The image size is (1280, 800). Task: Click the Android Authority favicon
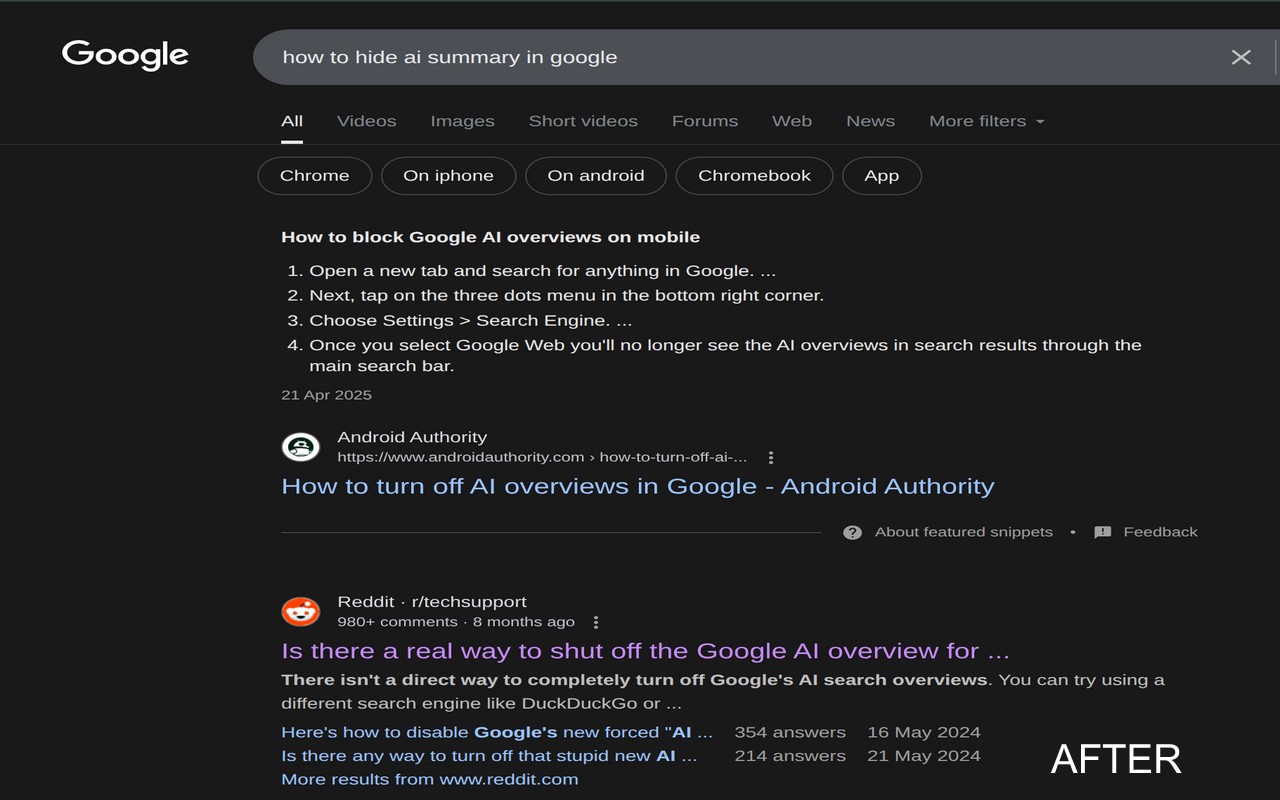[x=301, y=447]
